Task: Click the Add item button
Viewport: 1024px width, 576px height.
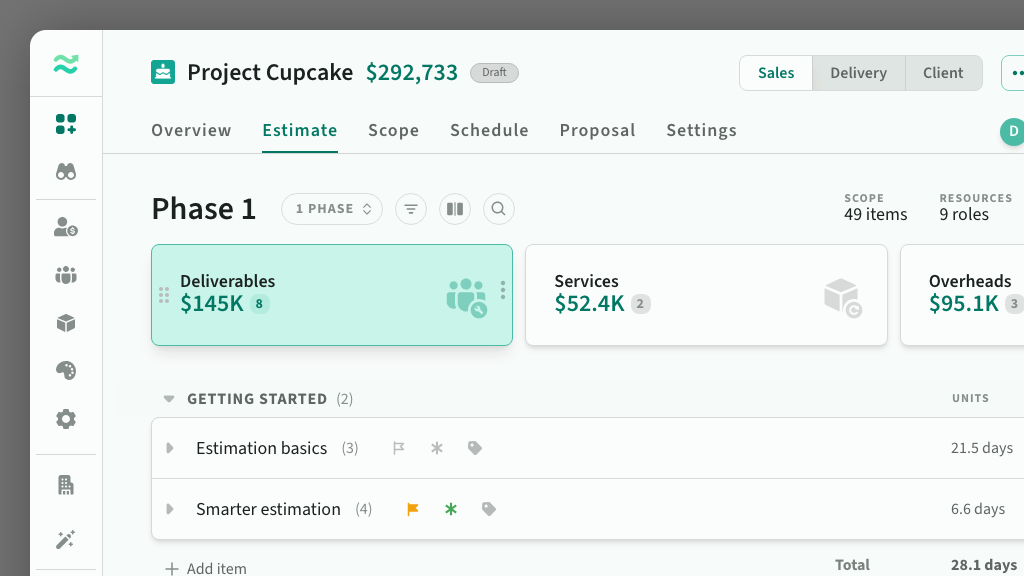Action: (206, 568)
